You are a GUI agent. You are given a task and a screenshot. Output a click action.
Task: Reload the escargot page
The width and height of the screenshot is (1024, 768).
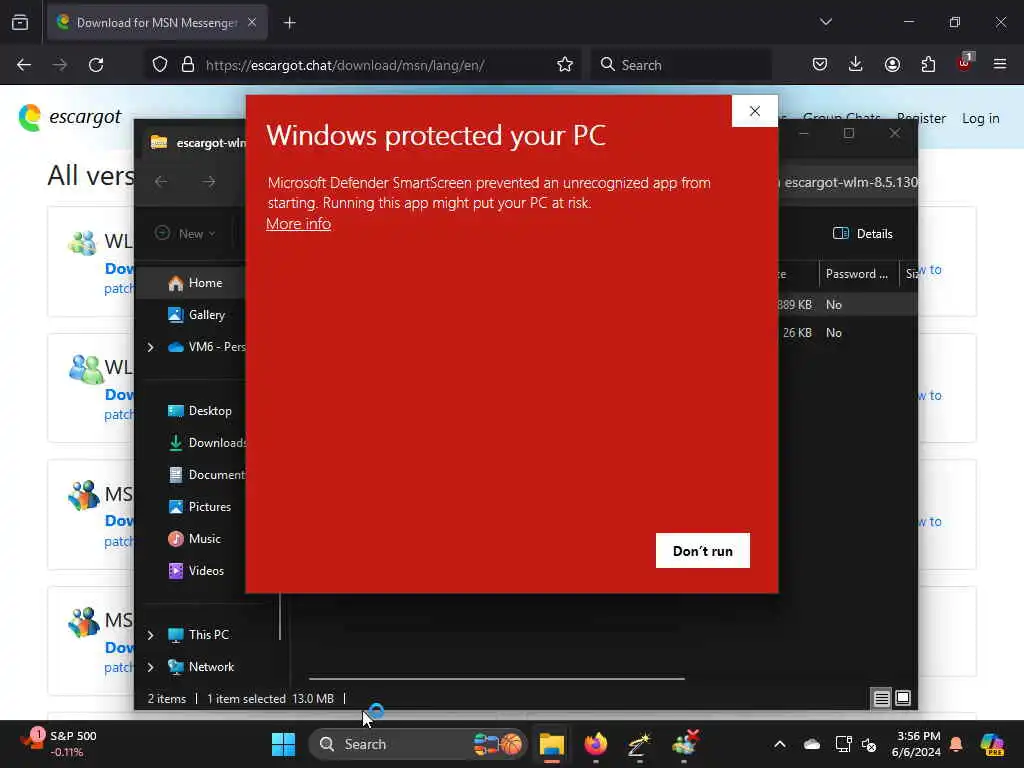96,65
